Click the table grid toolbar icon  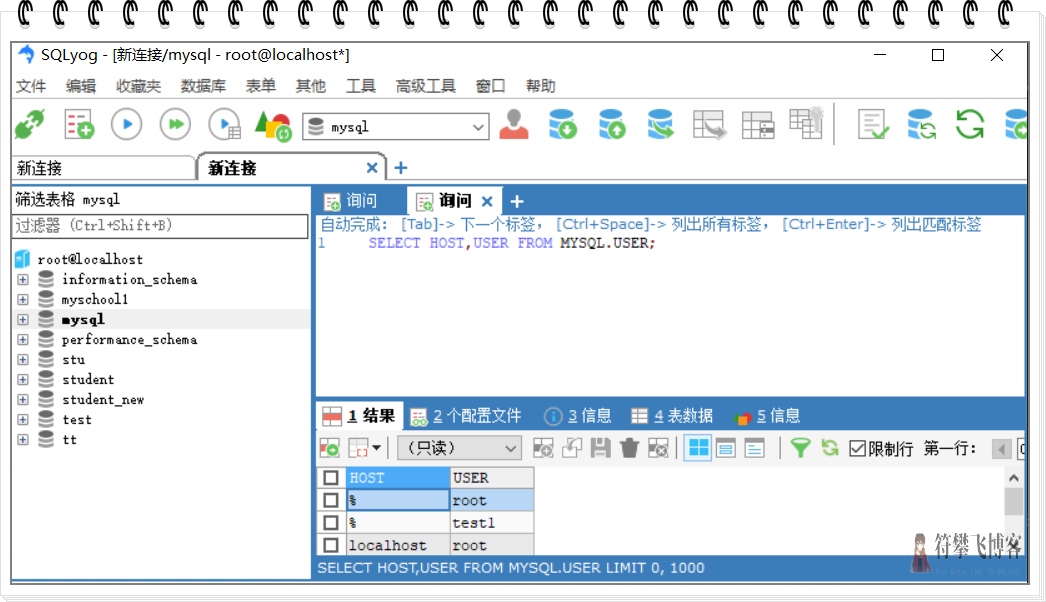(x=758, y=125)
